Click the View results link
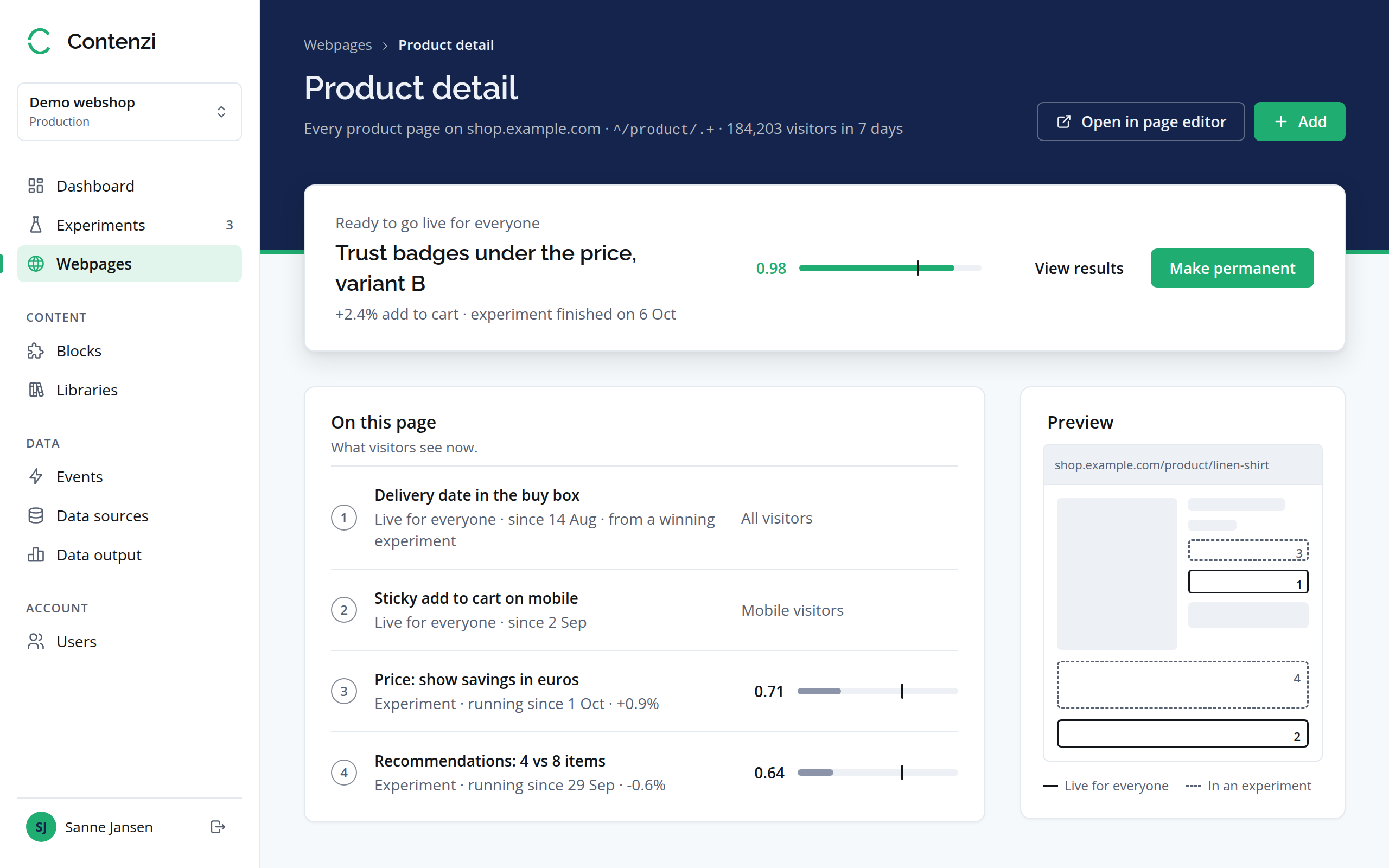1389x868 pixels. 1079,268
